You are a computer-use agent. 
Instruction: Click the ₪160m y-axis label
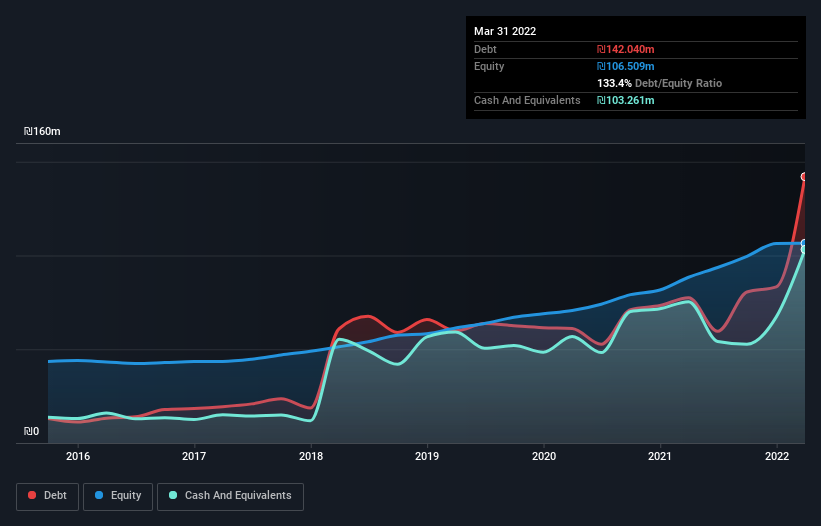pos(42,131)
